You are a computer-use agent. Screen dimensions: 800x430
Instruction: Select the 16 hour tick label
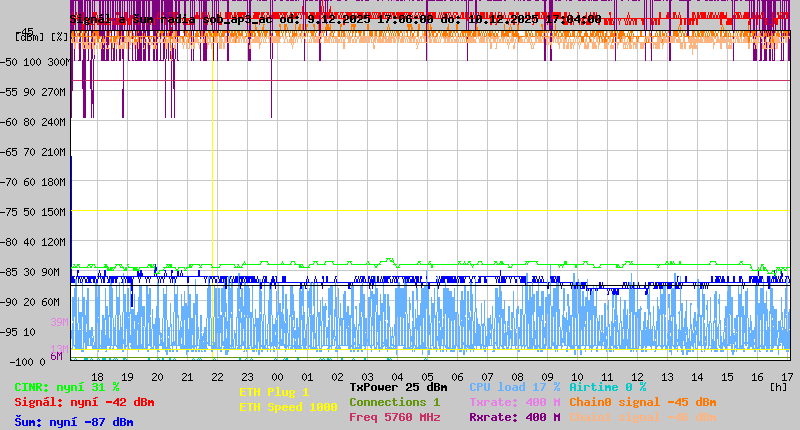tap(757, 377)
